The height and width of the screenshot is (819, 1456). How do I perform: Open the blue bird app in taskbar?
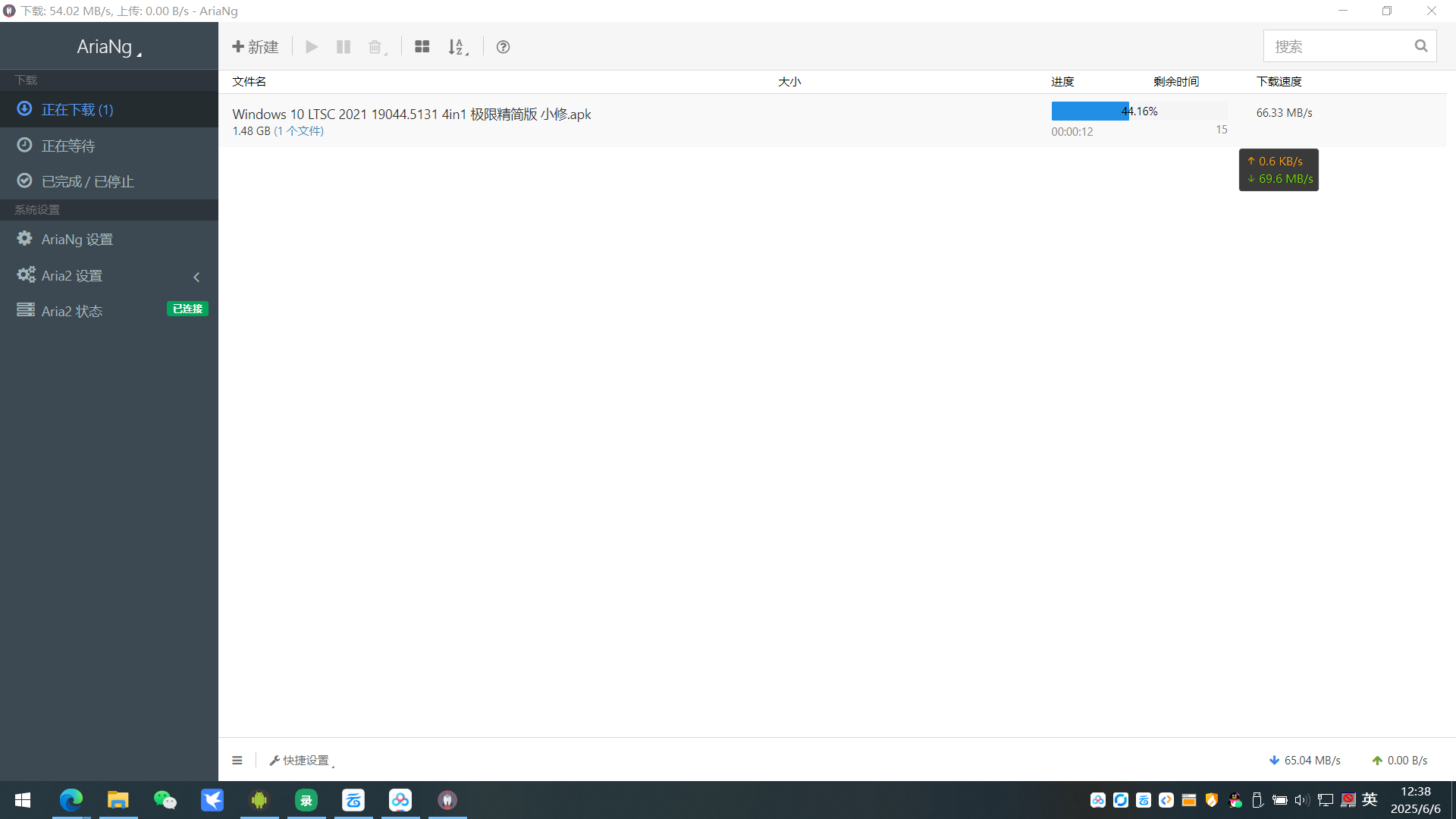[x=212, y=800]
